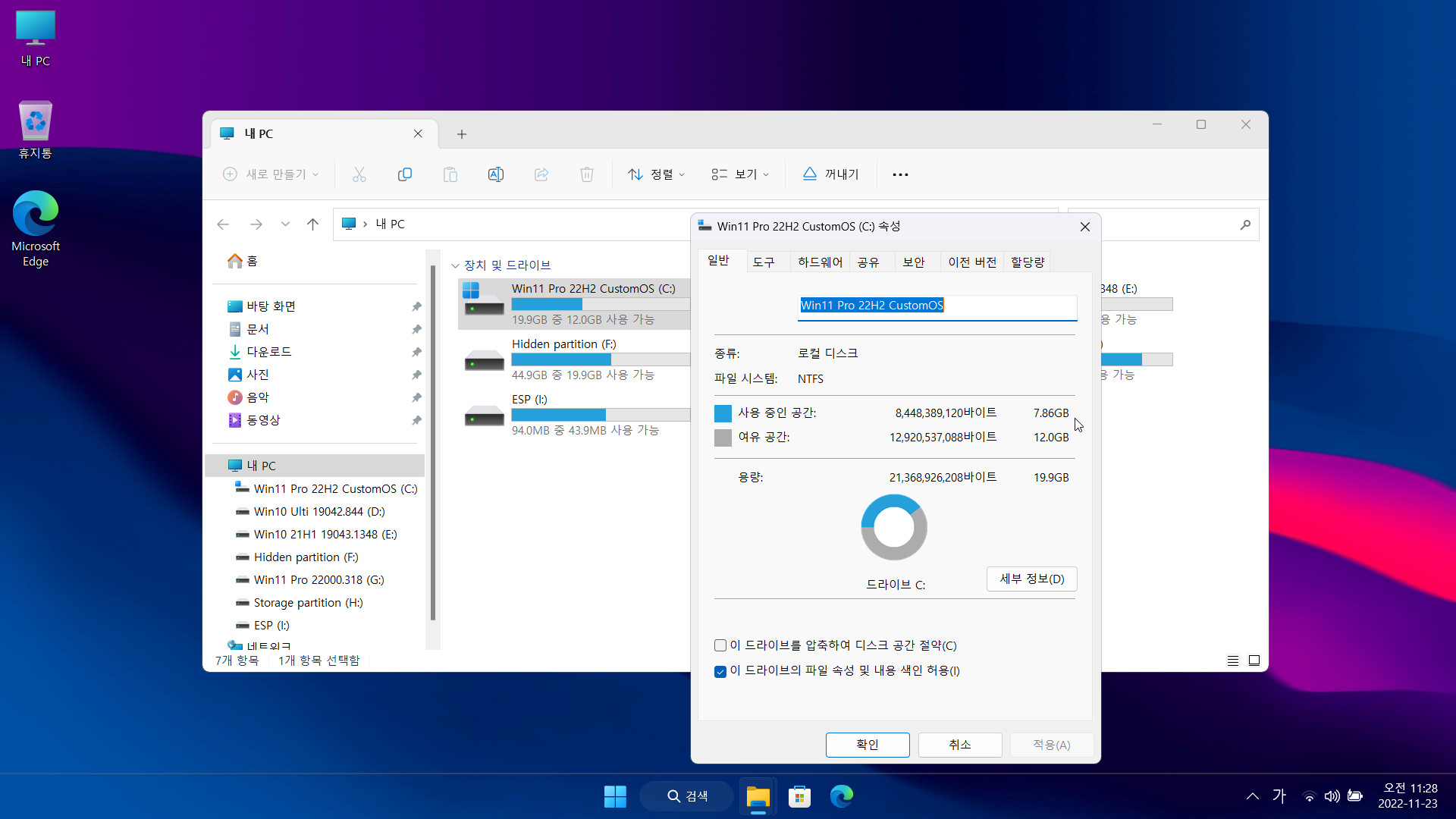
Task: Click the 확인 button
Action: coord(868,745)
